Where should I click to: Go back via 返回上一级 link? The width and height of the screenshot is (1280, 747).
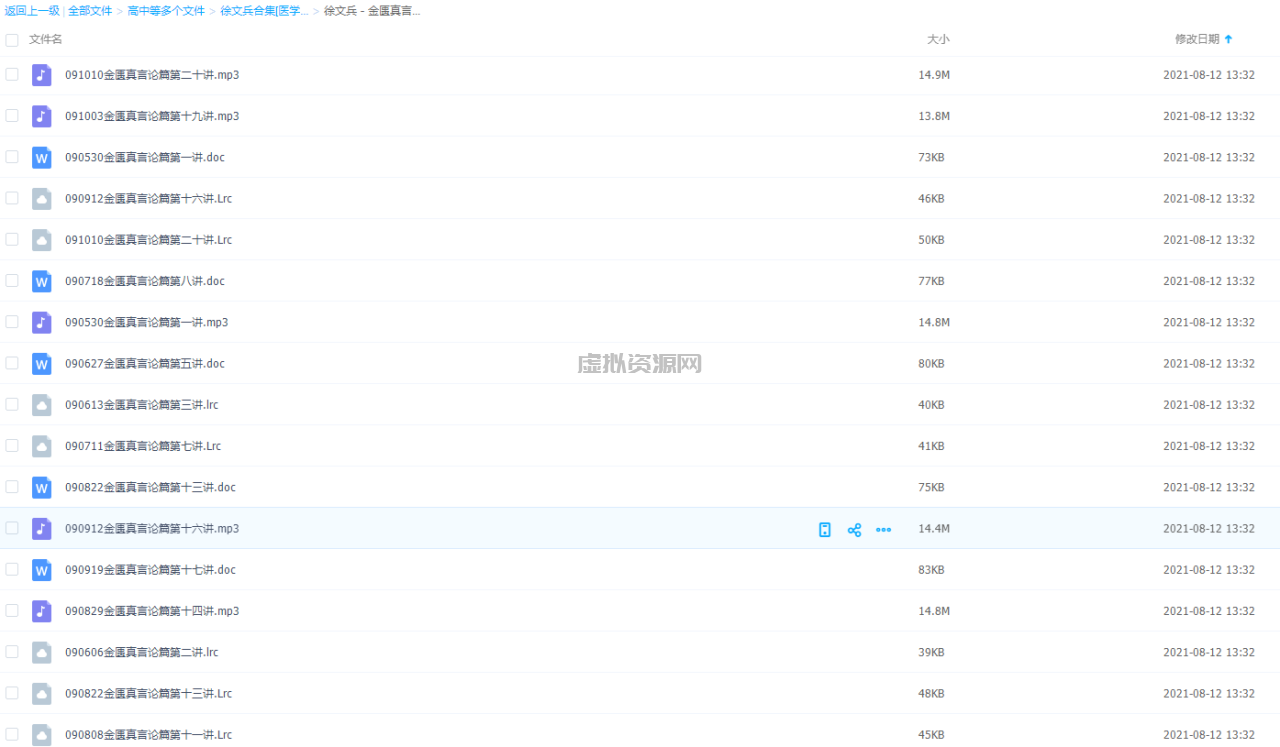click(x=32, y=11)
